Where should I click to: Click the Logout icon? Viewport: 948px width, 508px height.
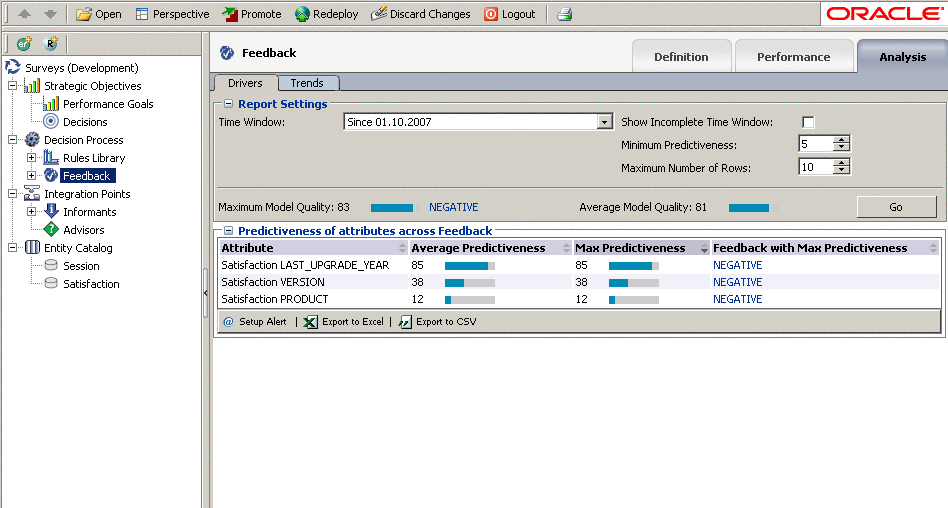pos(491,14)
